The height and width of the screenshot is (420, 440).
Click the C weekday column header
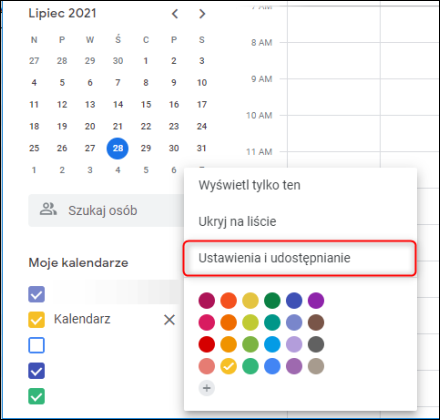(x=146, y=40)
